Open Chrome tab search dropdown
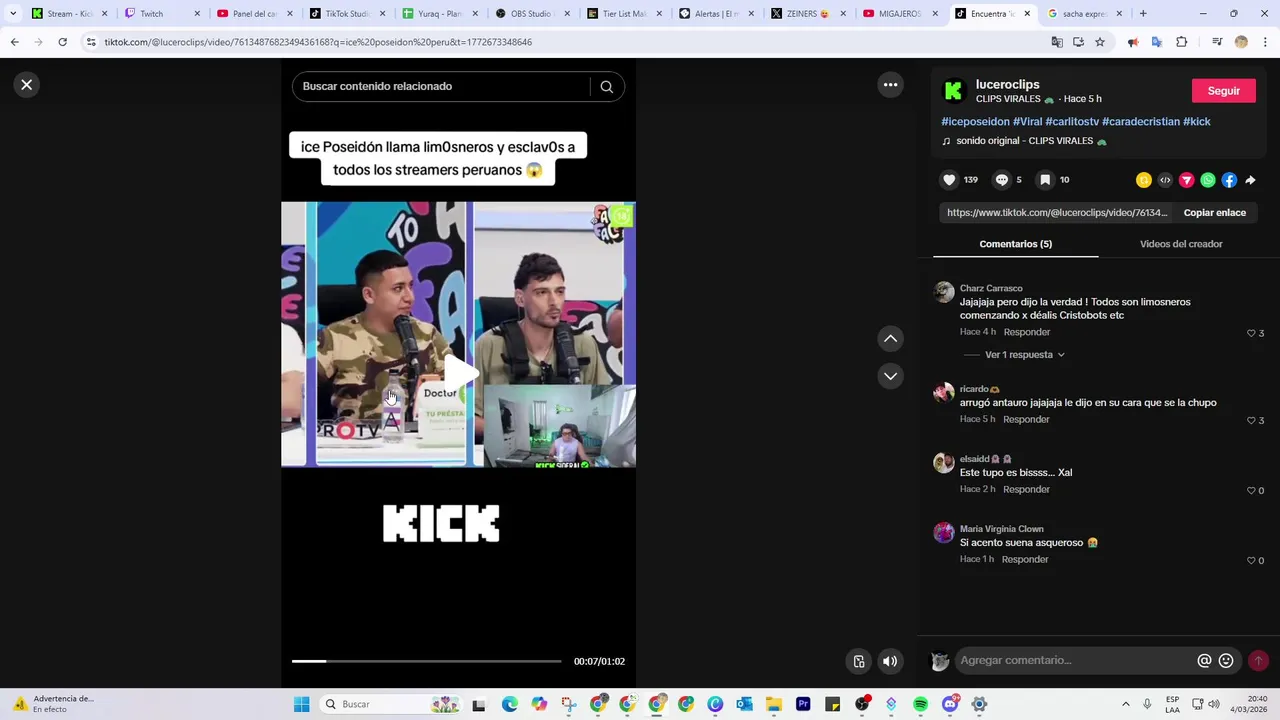Image resolution: width=1280 pixels, height=720 pixels. click(13, 14)
